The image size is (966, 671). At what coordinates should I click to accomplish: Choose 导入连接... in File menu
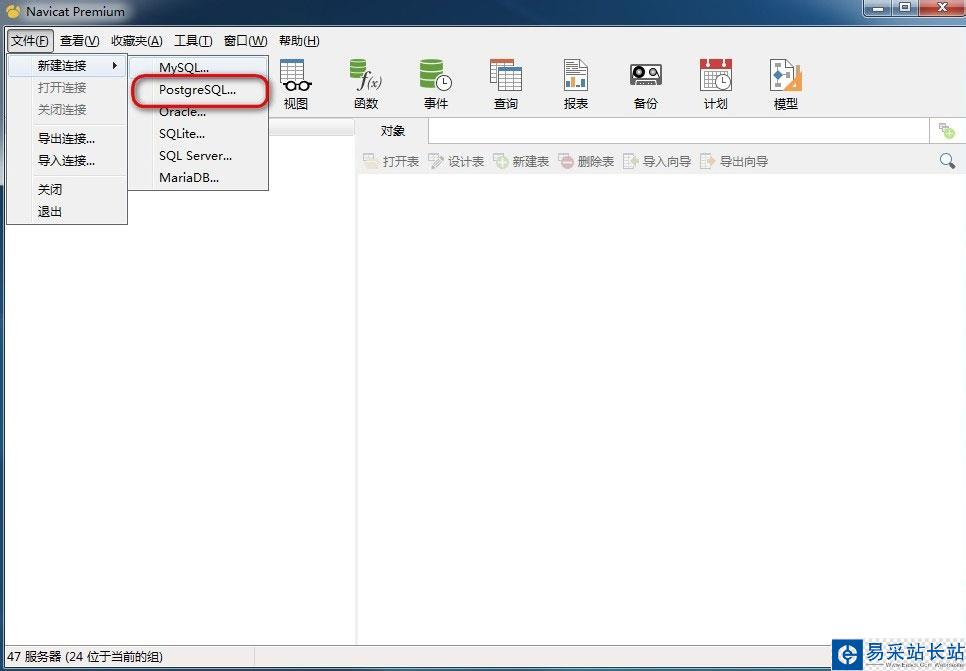(x=67, y=161)
